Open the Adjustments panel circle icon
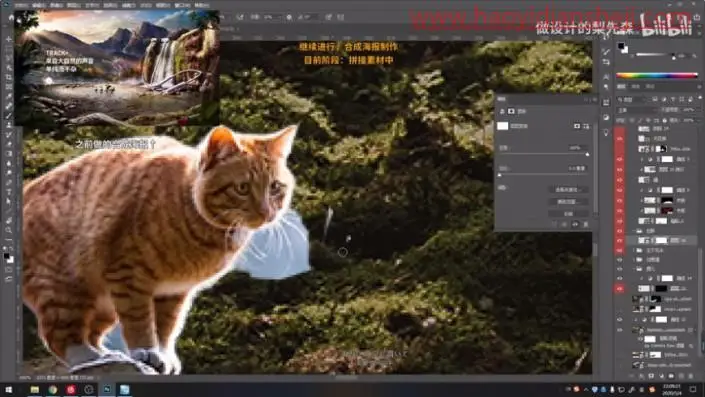Screen dimensions: 705x397 [x=606, y=117]
